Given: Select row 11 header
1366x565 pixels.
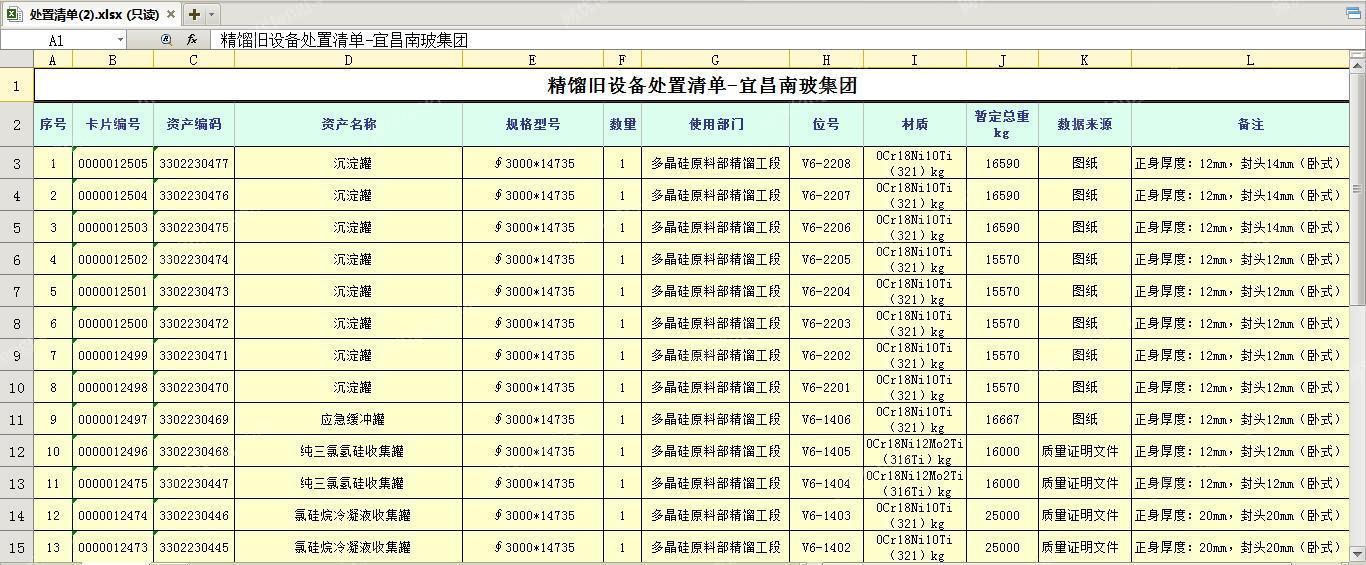Looking at the screenshot, I should tap(17, 420).
